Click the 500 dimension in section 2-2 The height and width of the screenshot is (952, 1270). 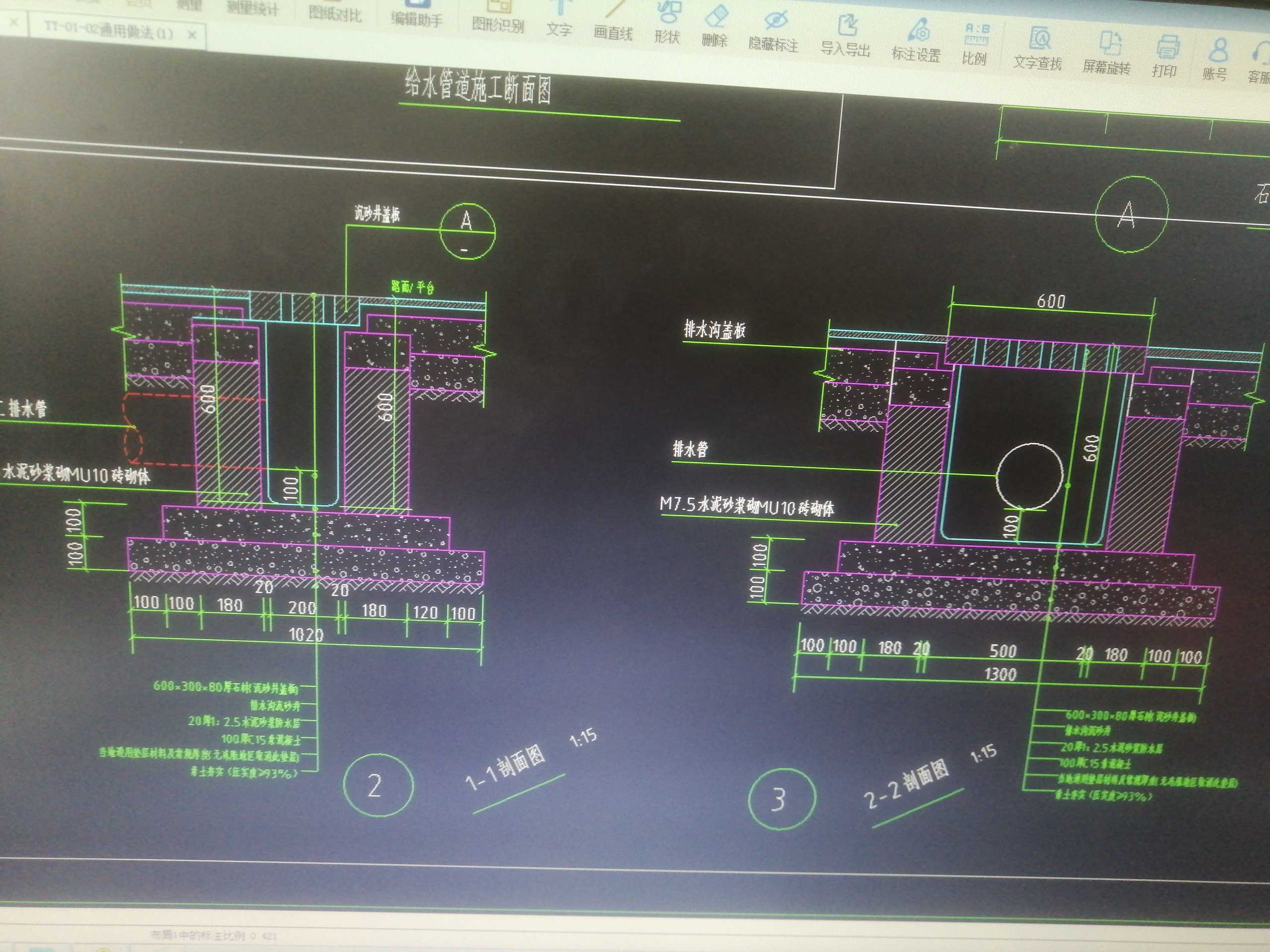[x=1003, y=651]
